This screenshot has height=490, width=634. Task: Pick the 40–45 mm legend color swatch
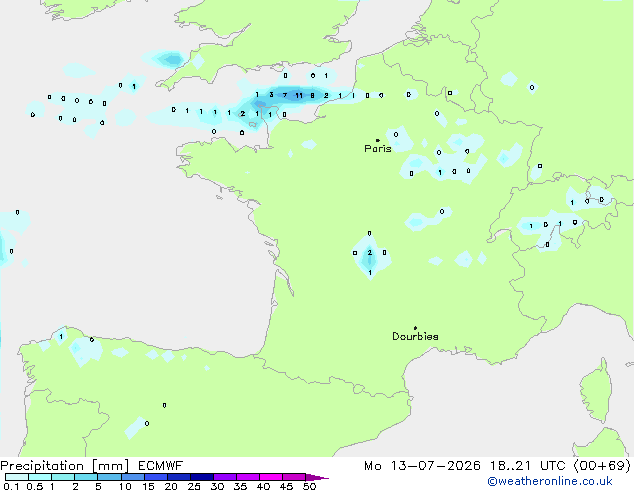tap(271, 477)
